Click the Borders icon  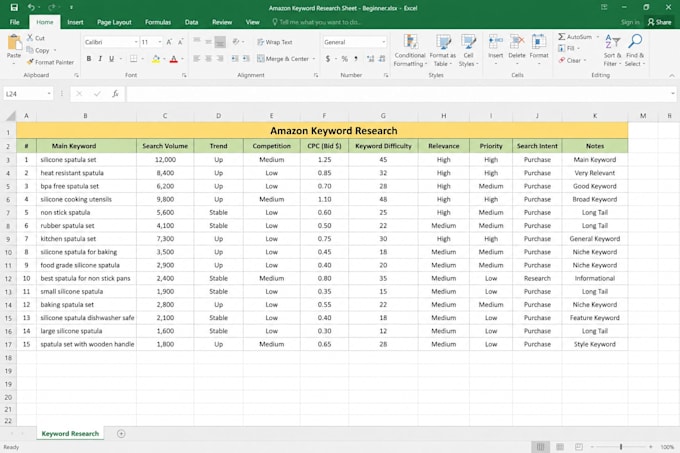pyautogui.click(x=134, y=59)
